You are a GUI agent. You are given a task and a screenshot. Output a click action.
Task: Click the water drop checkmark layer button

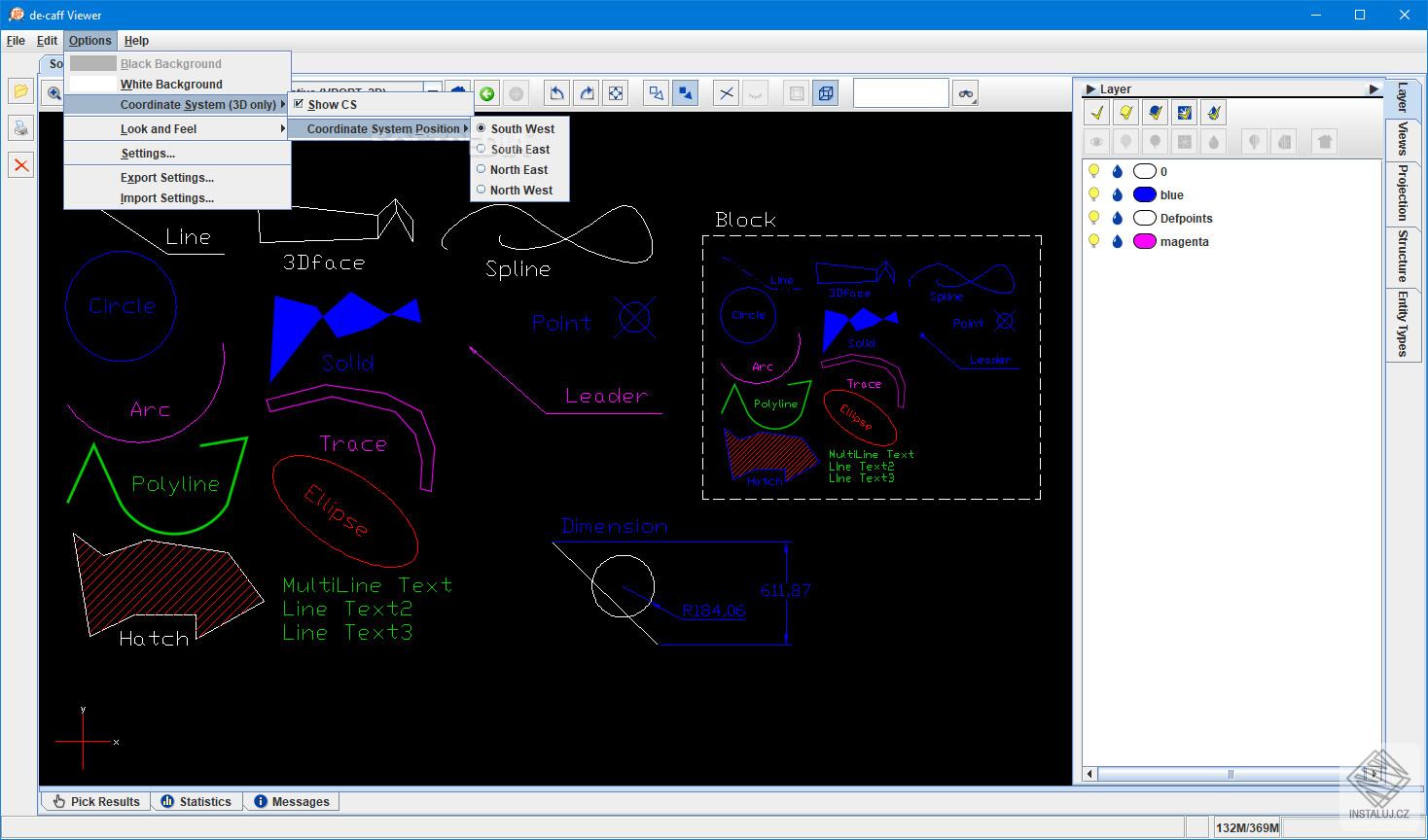pyautogui.click(x=1213, y=113)
